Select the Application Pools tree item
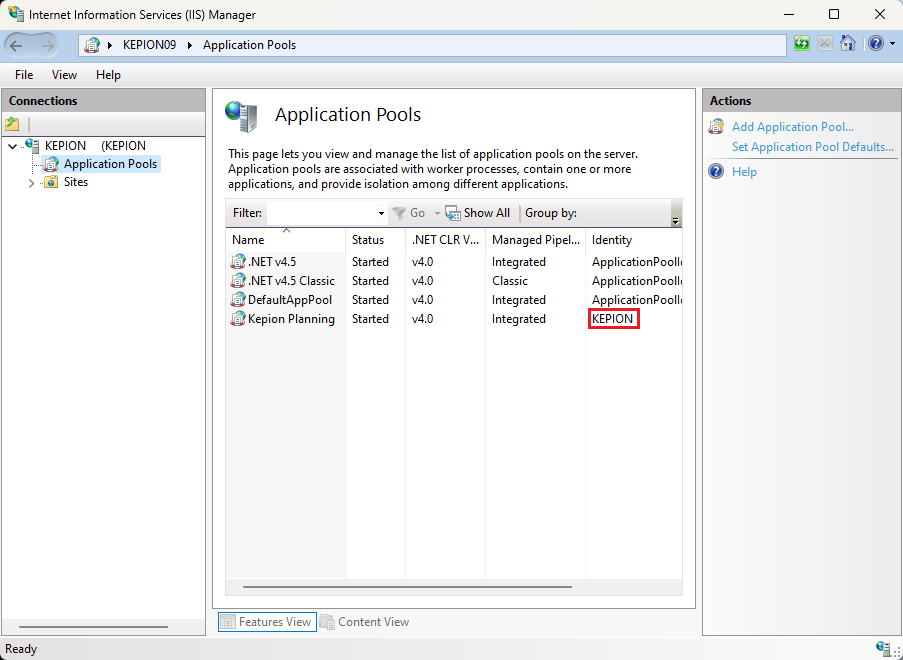This screenshot has width=903, height=660. [110, 164]
